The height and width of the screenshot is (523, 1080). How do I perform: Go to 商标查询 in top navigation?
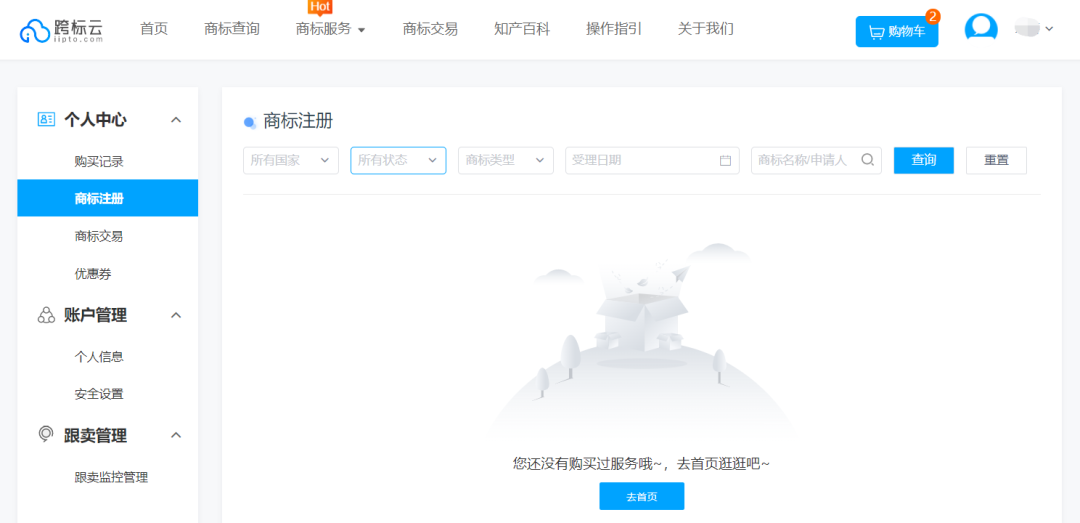point(231,29)
